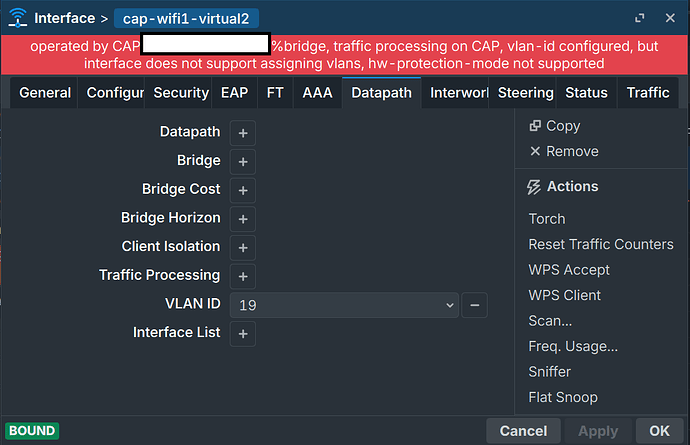Add an Interface List entry

[x=242, y=333]
